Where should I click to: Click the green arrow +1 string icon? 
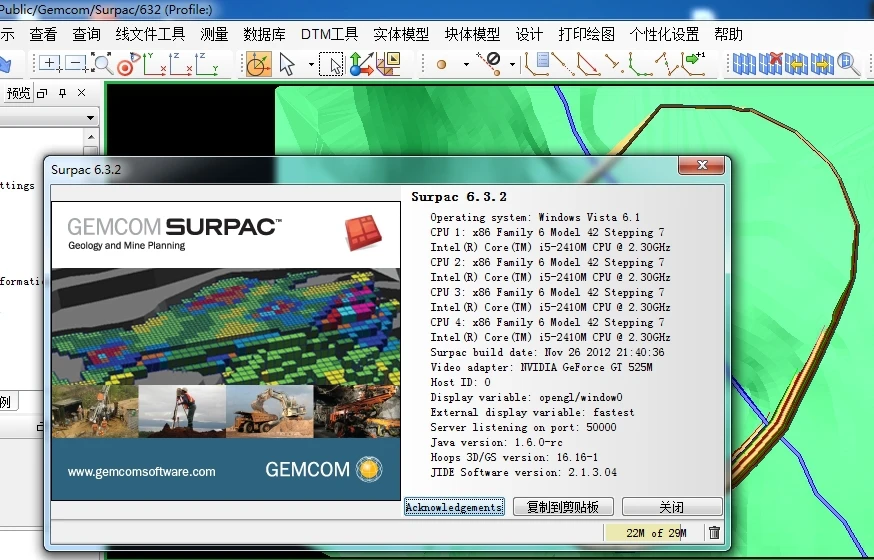coord(693,62)
